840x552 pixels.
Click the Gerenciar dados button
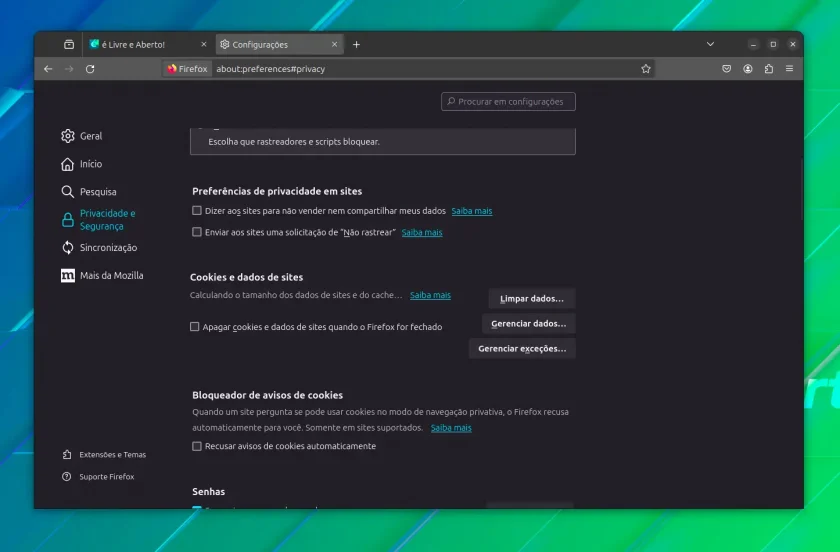point(529,324)
